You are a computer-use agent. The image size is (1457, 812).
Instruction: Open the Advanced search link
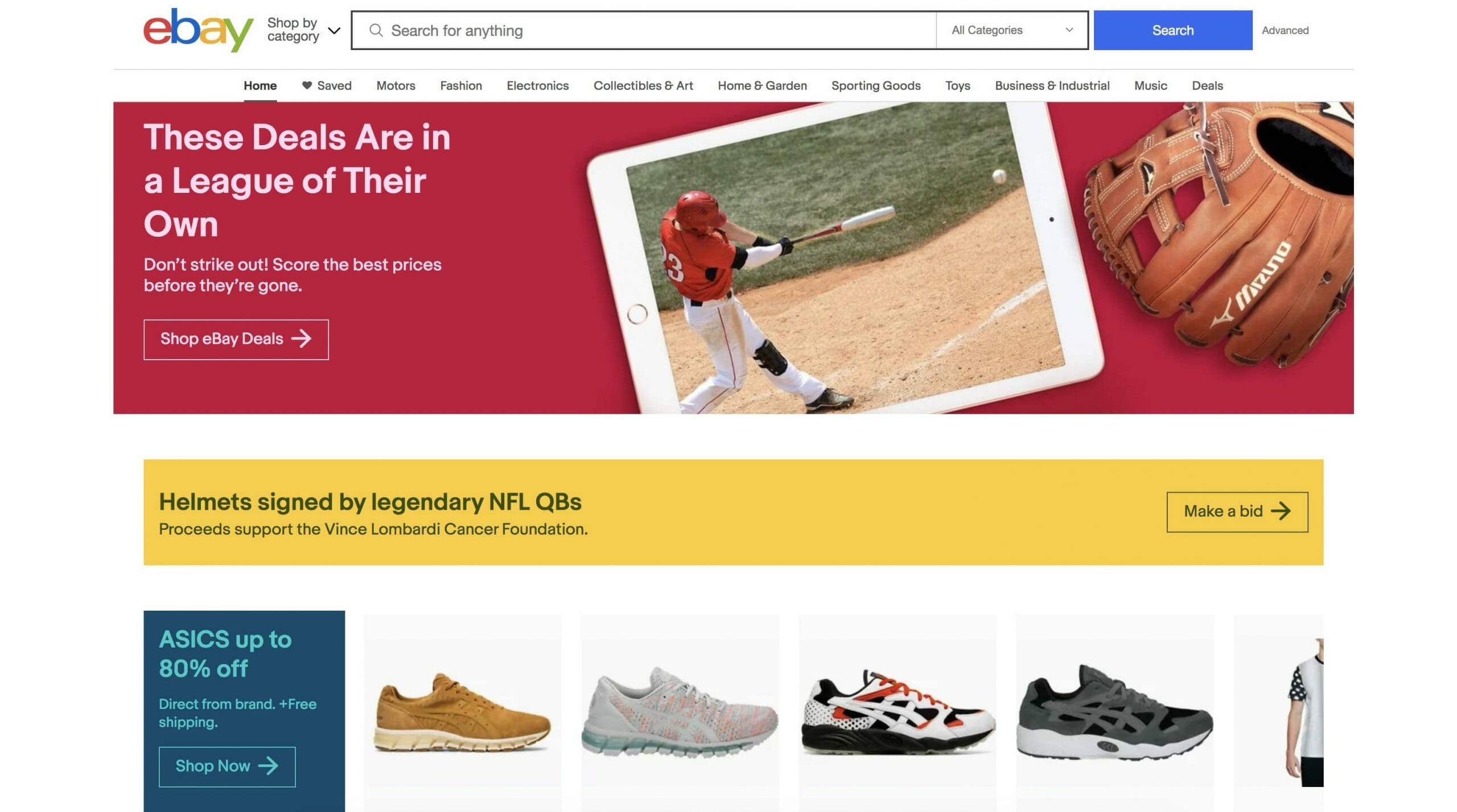pos(1285,30)
